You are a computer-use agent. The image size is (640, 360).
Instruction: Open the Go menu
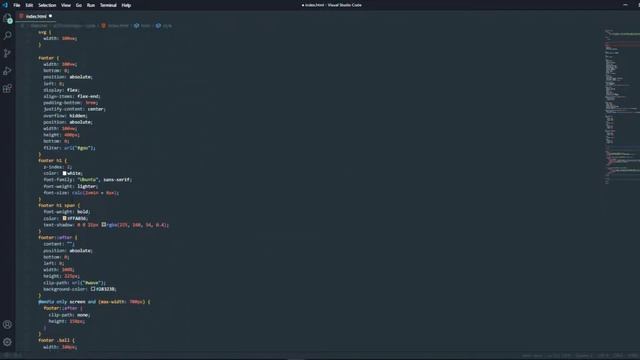(79, 5)
